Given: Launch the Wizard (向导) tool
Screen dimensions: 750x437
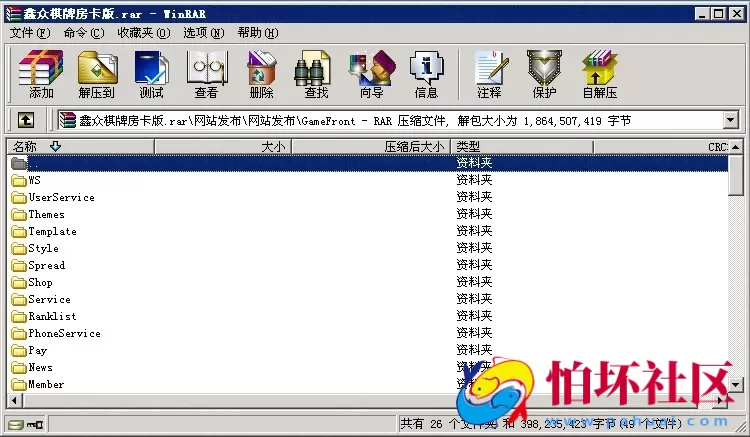Looking at the screenshot, I should point(372,74).
